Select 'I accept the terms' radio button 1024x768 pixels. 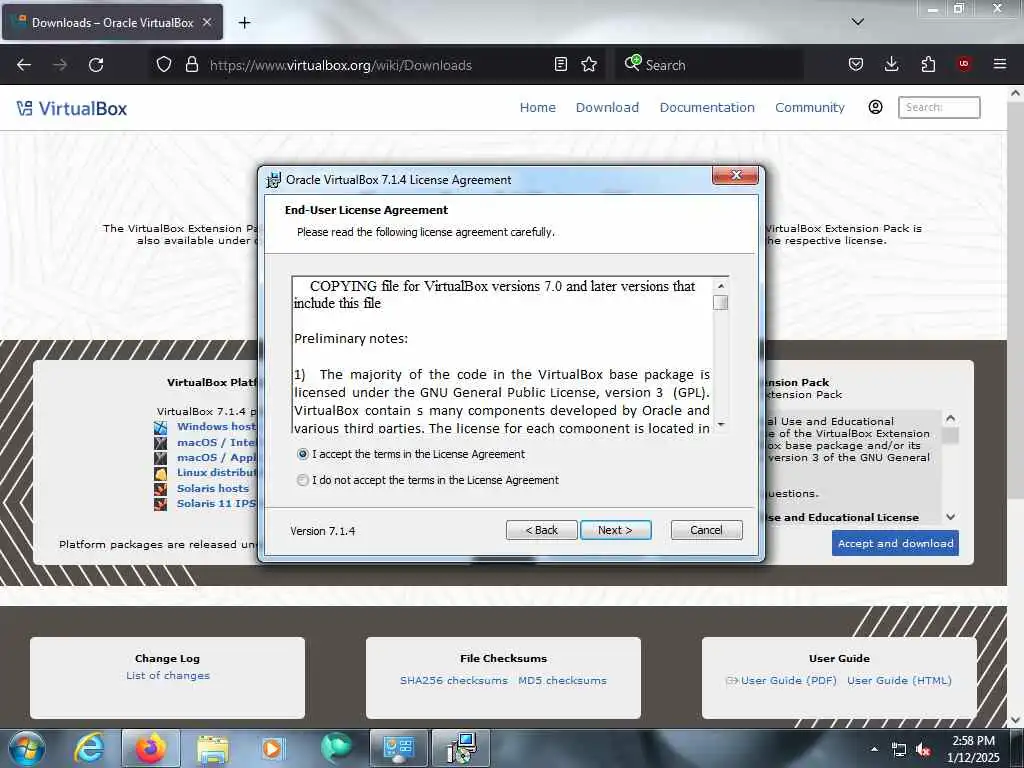pyautogui.click(x=302, y=454)
